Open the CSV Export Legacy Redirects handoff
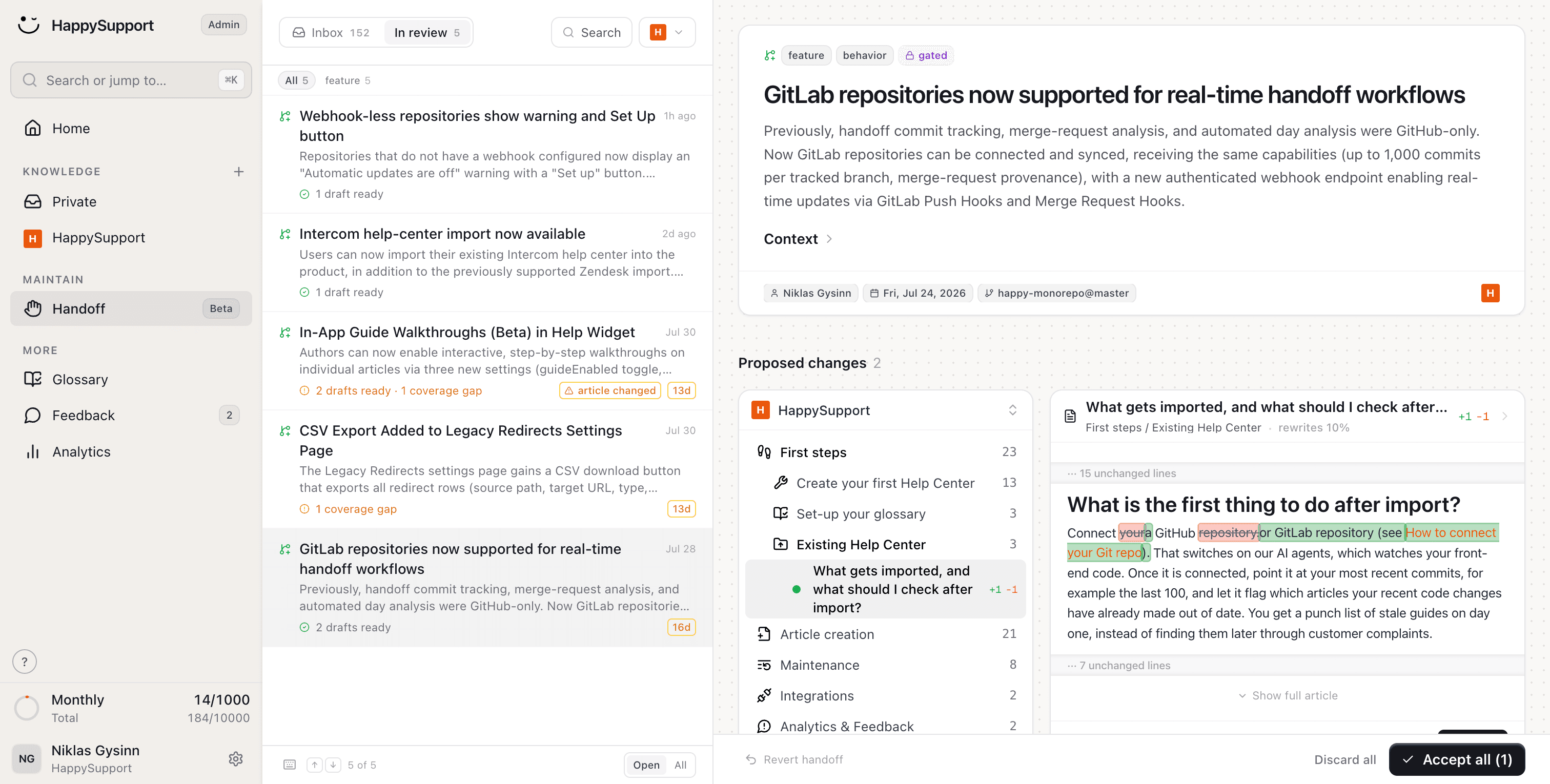The image size is (1550, 784). point(487,469)
